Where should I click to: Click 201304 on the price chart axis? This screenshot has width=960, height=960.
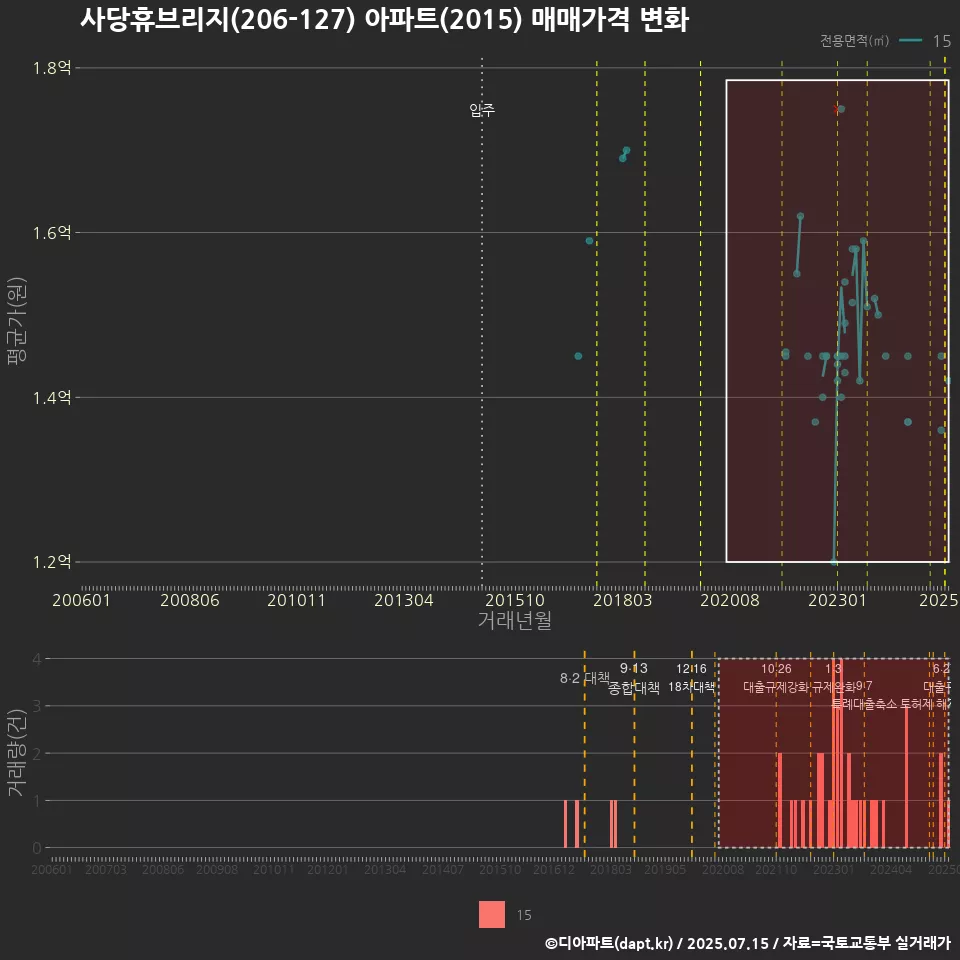[x=403, y=600]
